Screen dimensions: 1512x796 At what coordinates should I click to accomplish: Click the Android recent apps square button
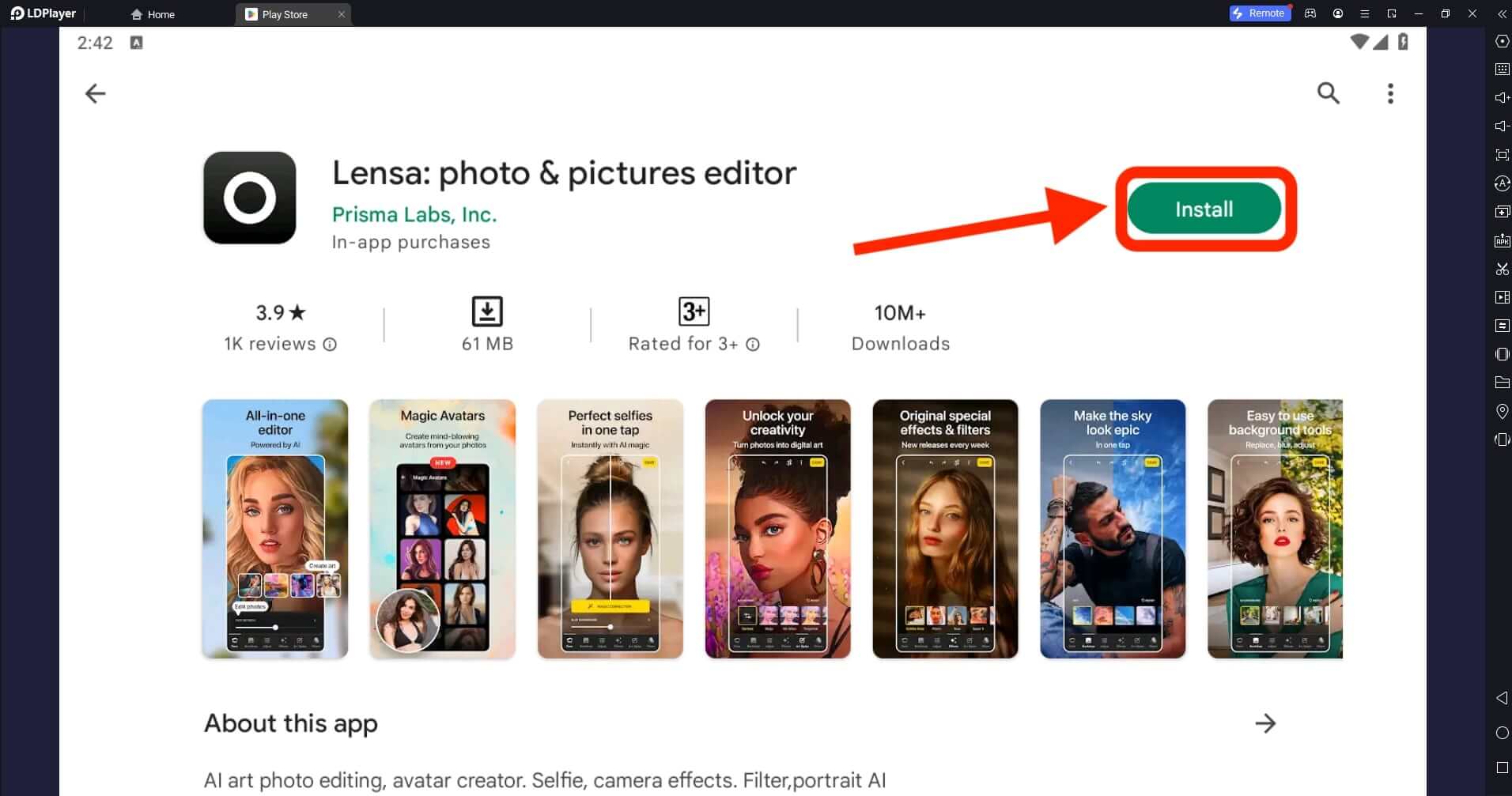point(1503,768)
